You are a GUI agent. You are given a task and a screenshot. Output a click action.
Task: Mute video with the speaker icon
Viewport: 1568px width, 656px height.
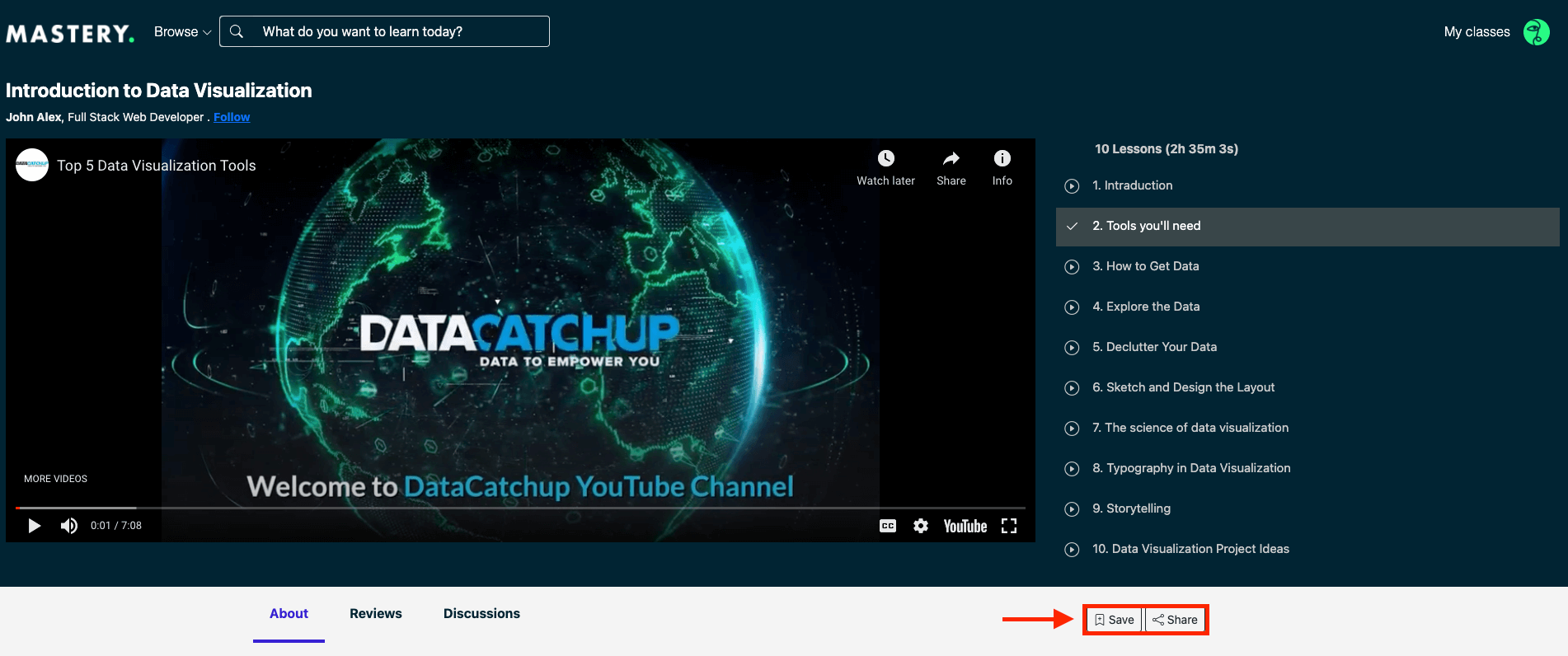click(69, 526)
